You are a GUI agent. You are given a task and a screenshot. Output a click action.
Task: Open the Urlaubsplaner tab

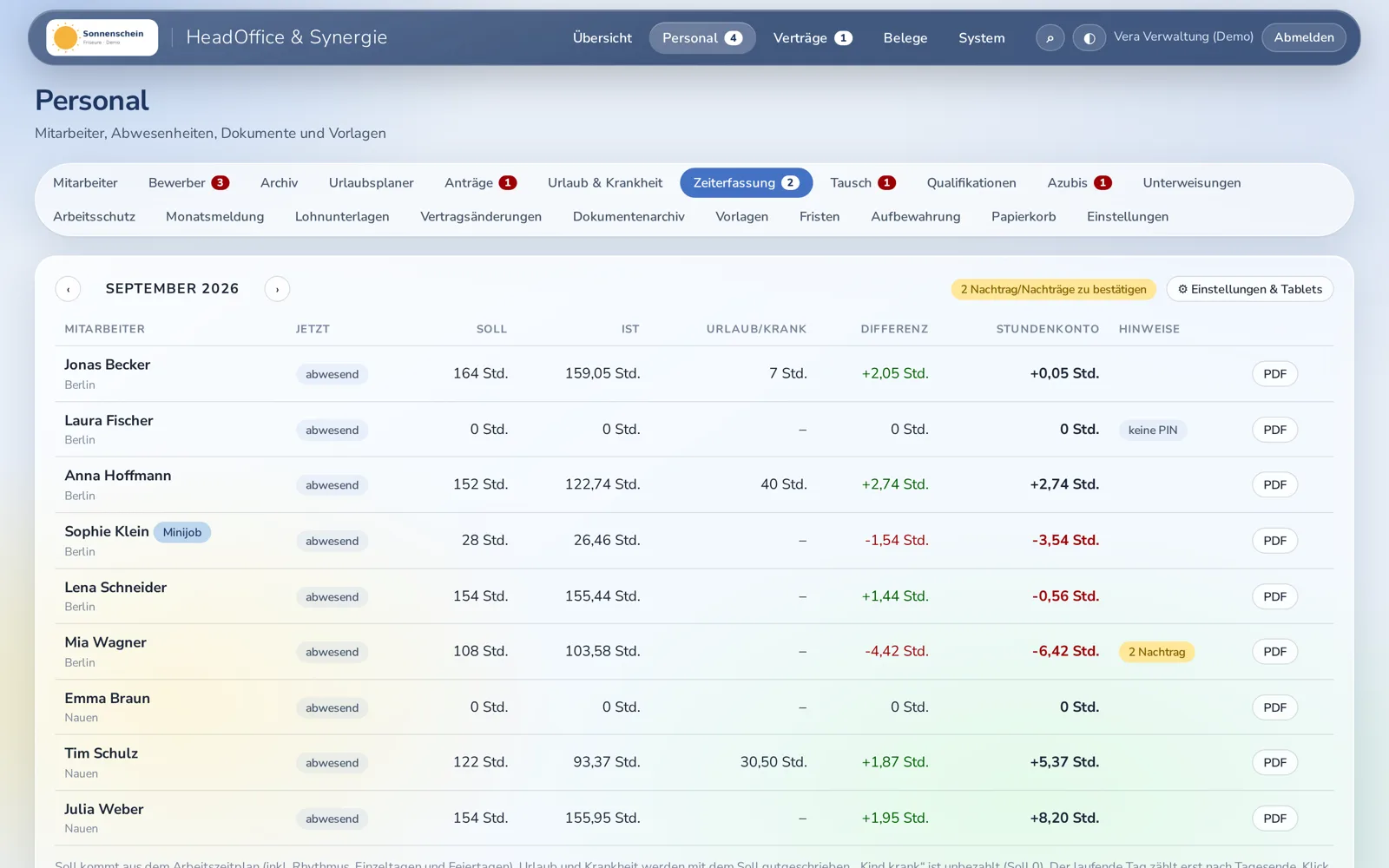(x=372, y=183)
